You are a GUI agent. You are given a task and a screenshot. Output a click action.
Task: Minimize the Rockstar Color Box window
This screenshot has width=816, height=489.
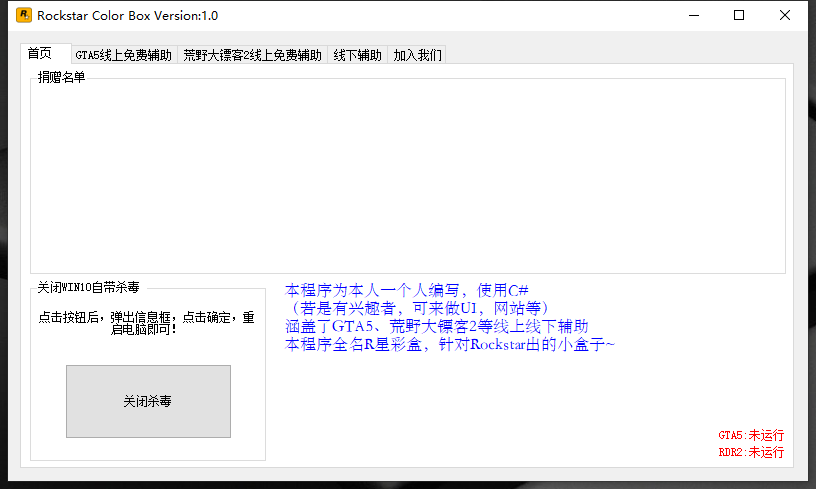pos(694,16)
